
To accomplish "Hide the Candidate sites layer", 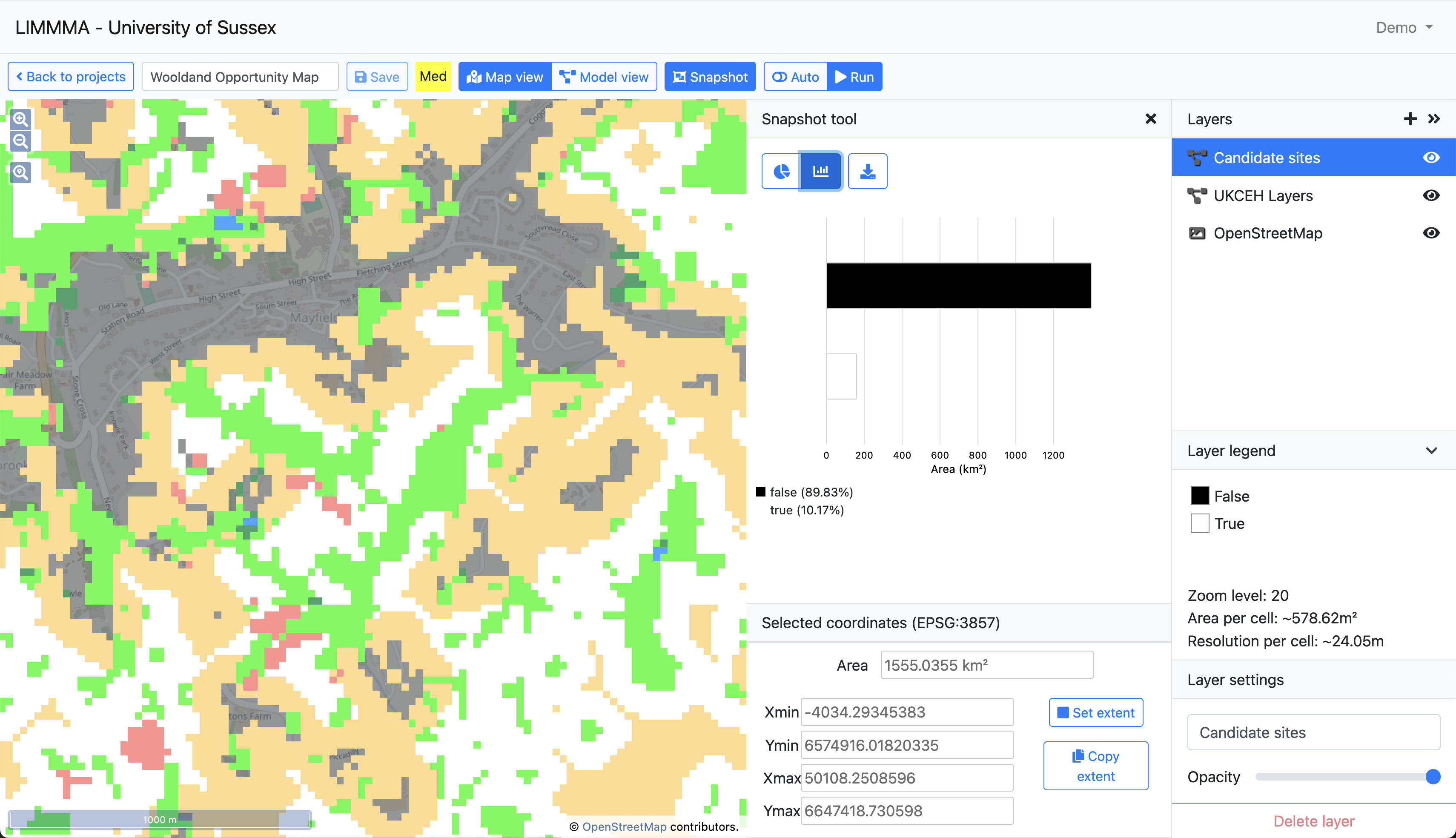I will 1431,157.
